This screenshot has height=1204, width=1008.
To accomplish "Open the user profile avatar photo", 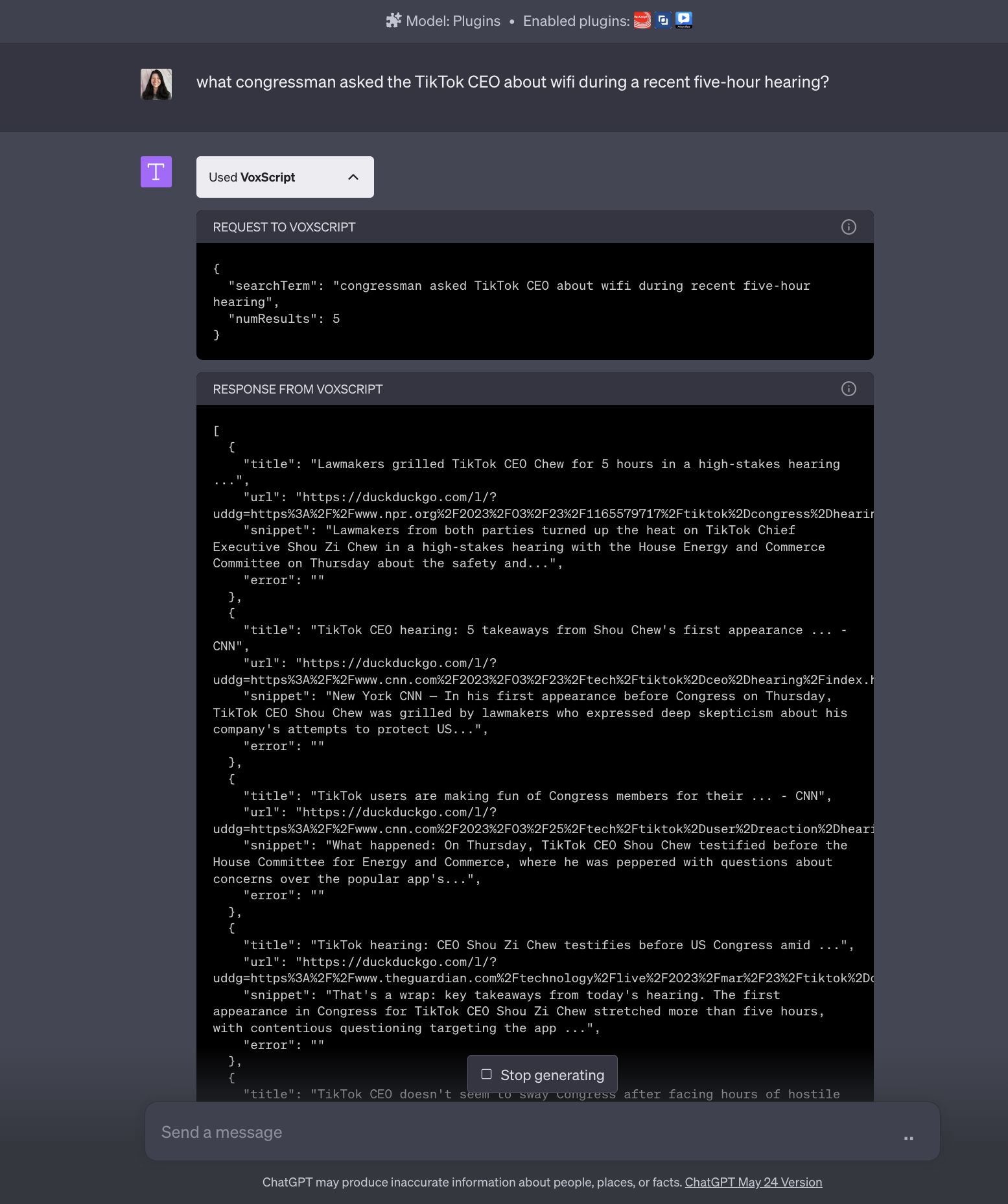I will coord(156,84).
